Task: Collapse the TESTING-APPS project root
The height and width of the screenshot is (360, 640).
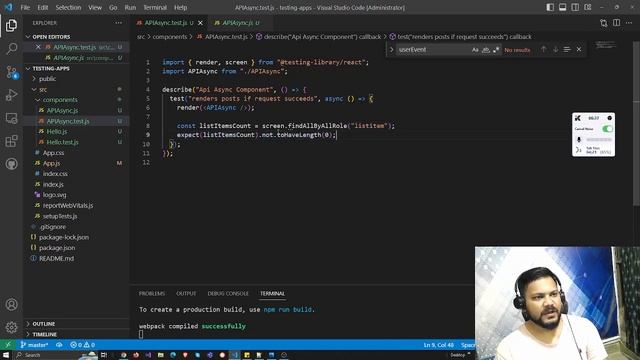Action: 51,68
